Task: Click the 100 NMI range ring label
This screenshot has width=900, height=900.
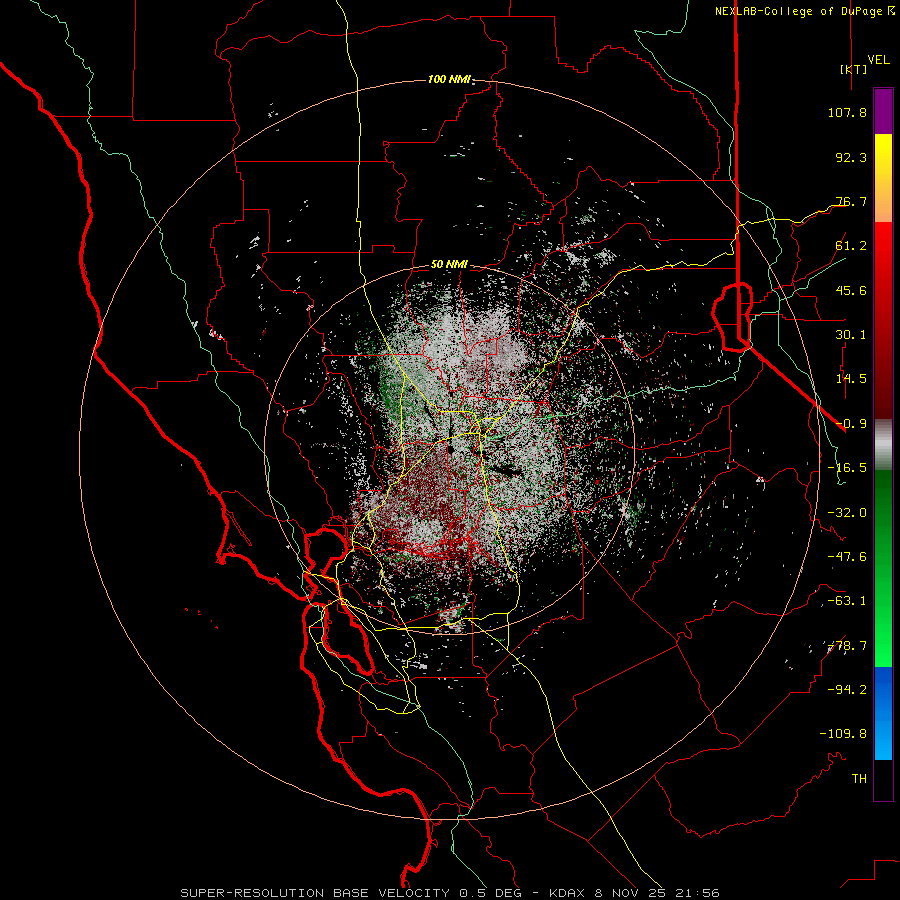Action: (x=449, y=79)
